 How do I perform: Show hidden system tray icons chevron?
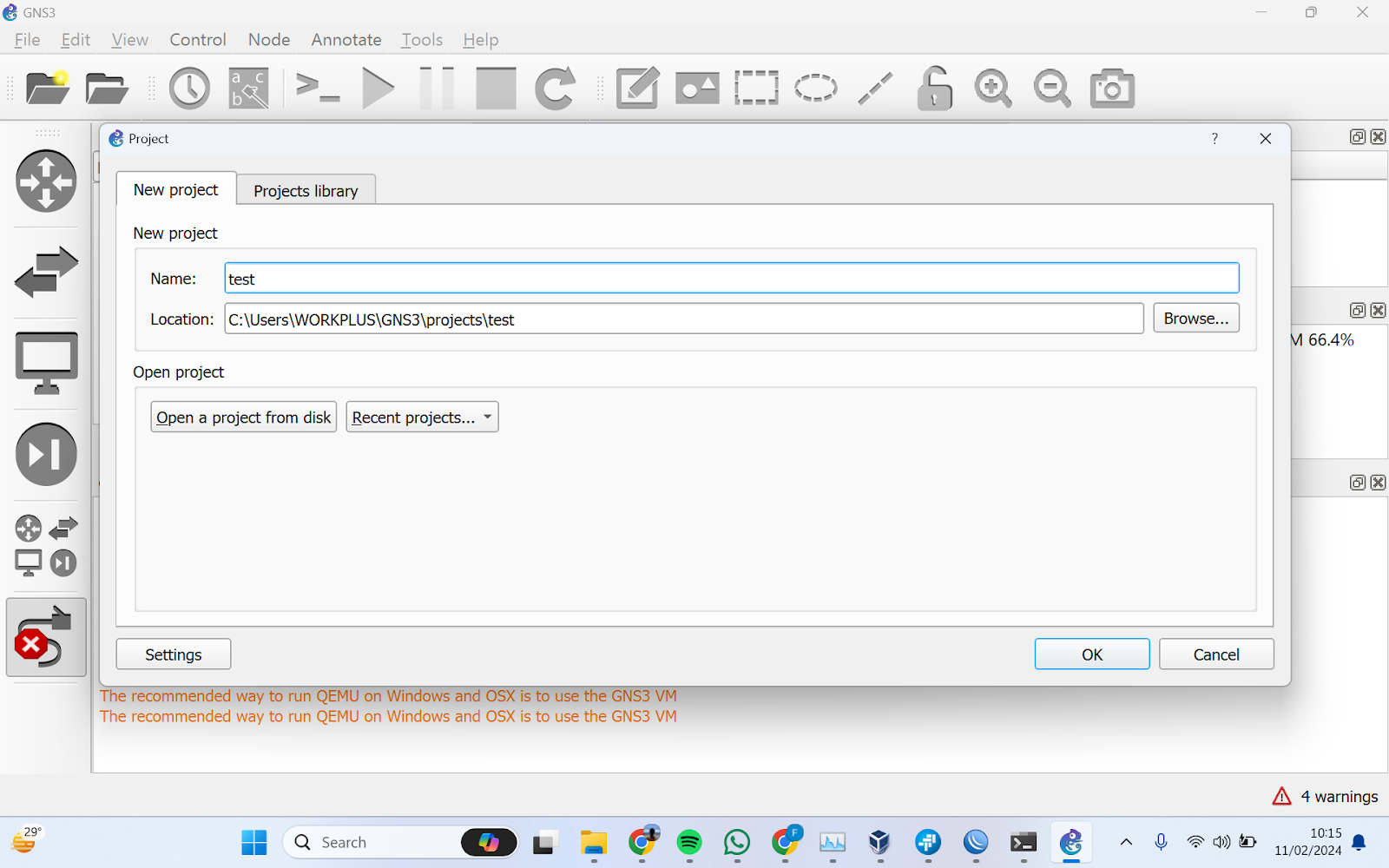point(1126,842)
